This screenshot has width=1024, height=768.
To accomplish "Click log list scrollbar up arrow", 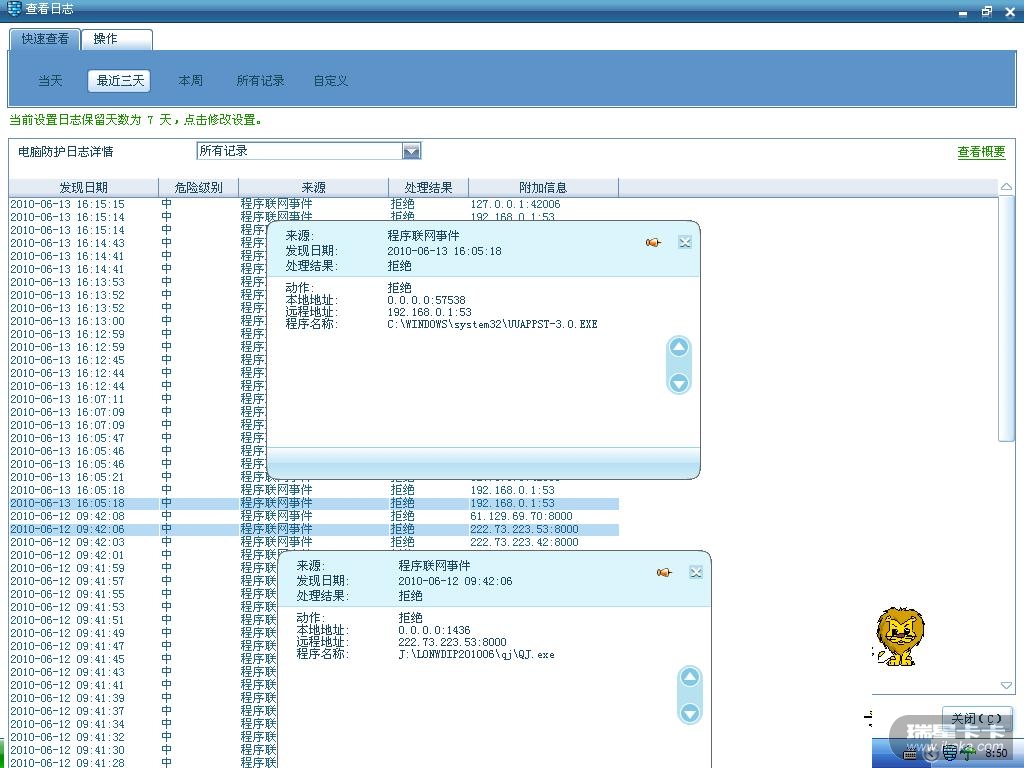I will [x=1006, y=187].
